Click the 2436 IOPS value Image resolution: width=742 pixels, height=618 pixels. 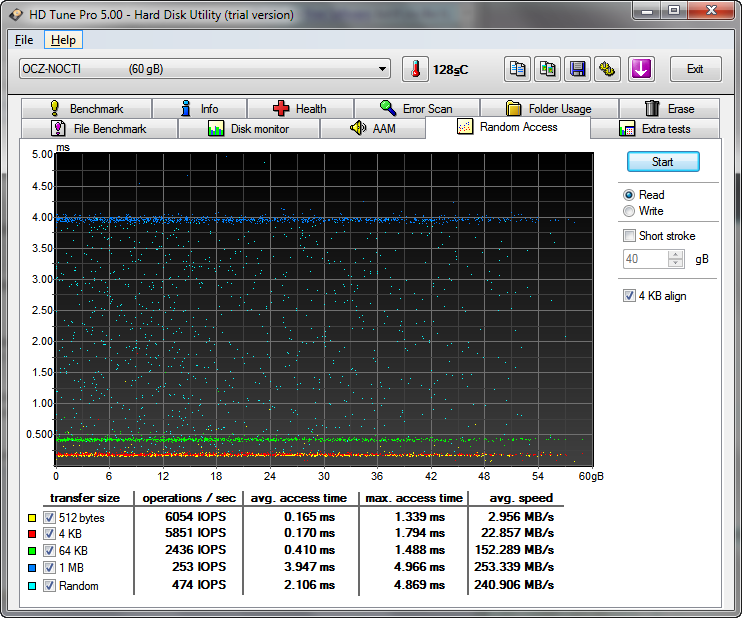[x=195, y=550]
